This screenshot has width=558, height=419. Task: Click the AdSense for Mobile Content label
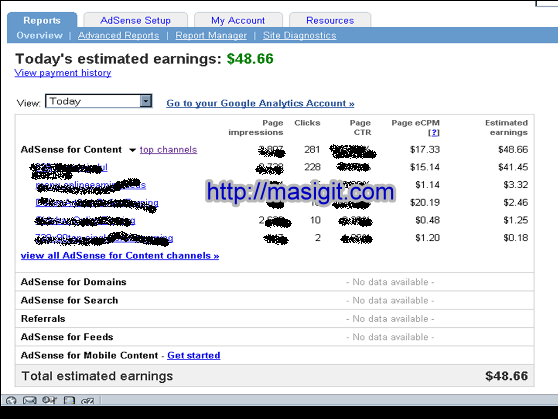[x=89, y=355]
